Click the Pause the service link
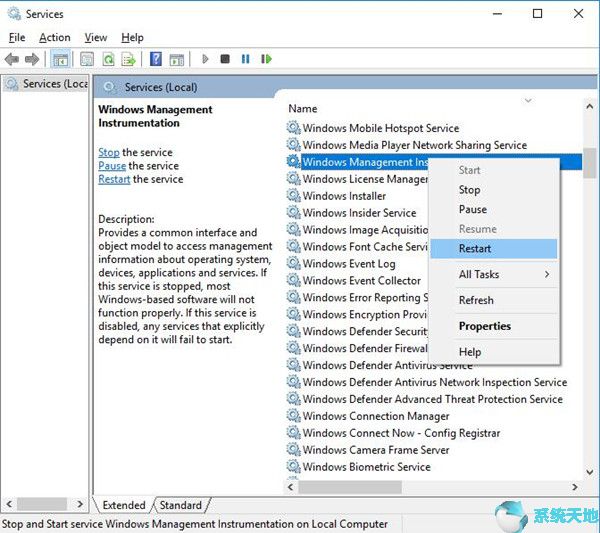This screenshot has height=533, width=600. (112, 166)
